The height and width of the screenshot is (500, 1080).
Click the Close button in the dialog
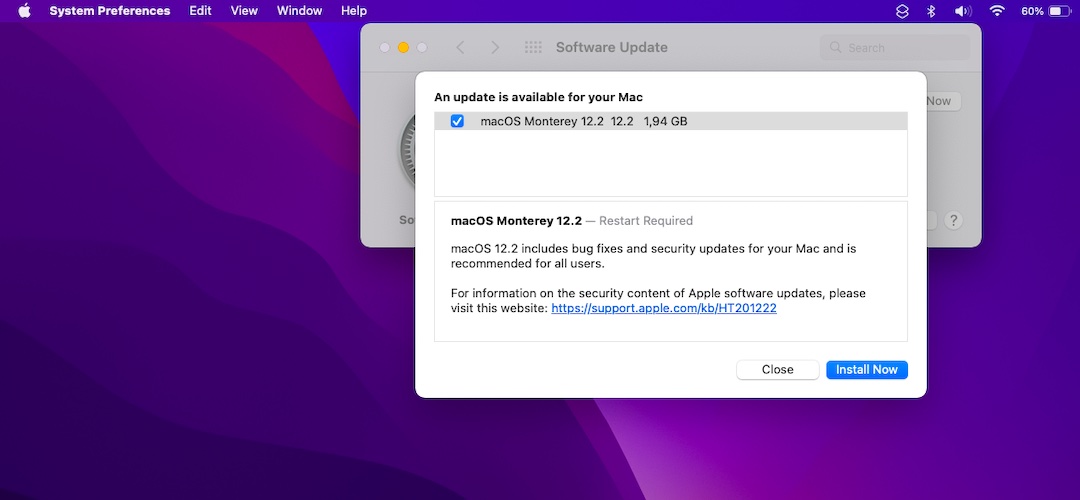778,370
